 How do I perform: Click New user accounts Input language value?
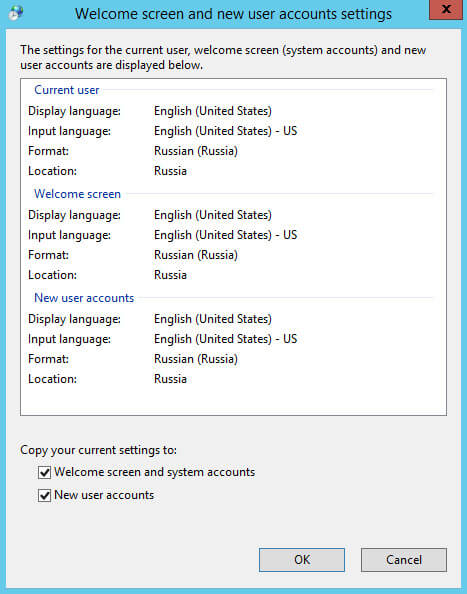(226, 339)
